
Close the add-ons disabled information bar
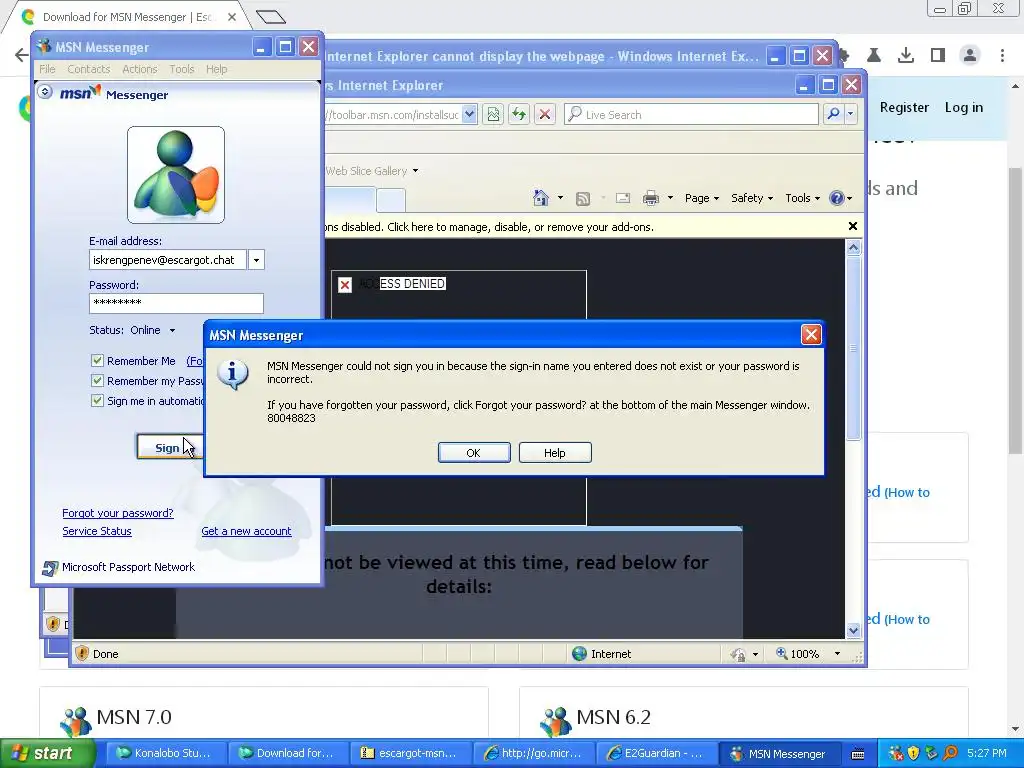(x=852, y=226)
